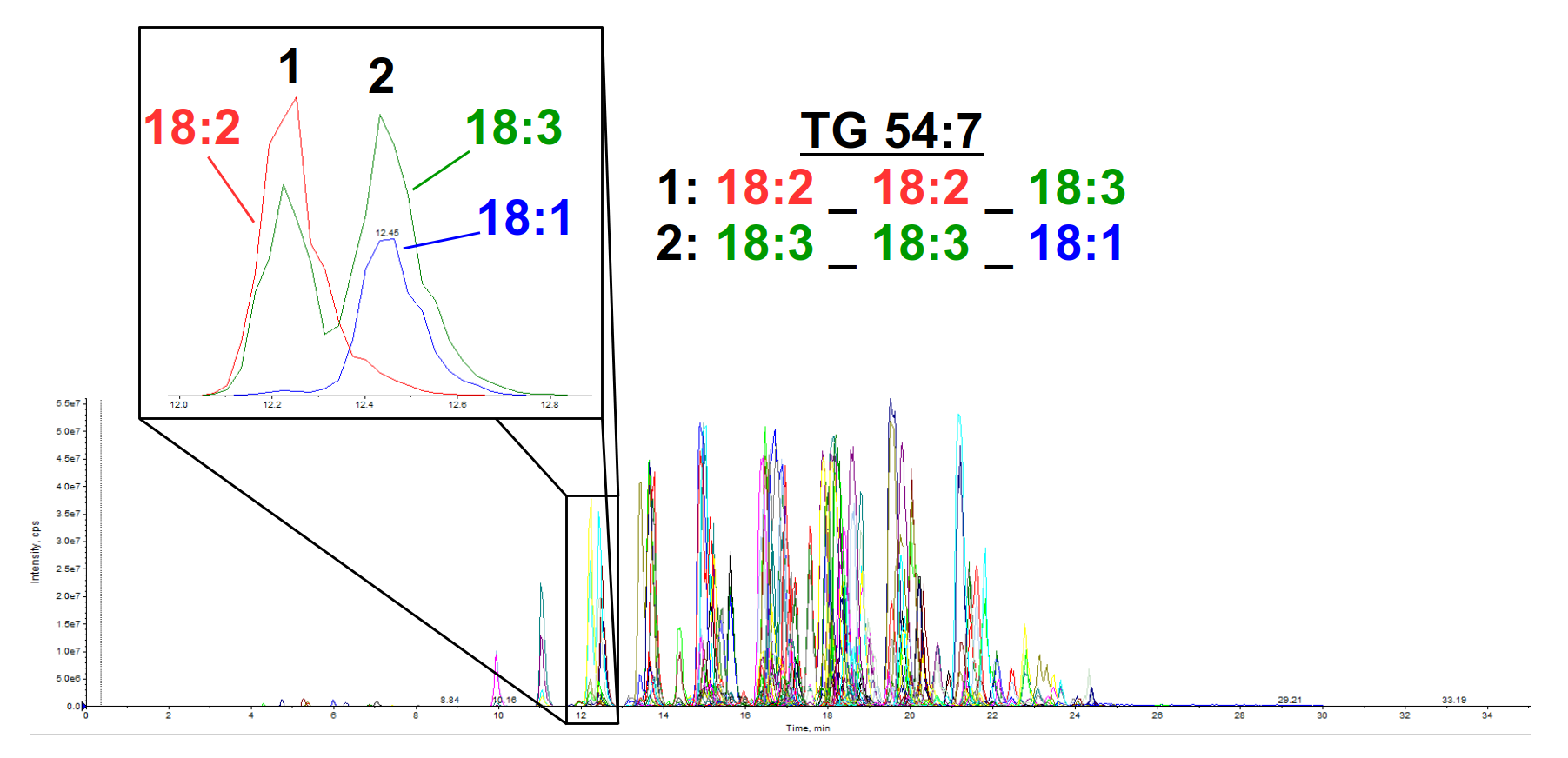The height and width of the screenshot is (758, 1568).
Task: Click the red 18:2 label in the inset
Action: point(192,128)
